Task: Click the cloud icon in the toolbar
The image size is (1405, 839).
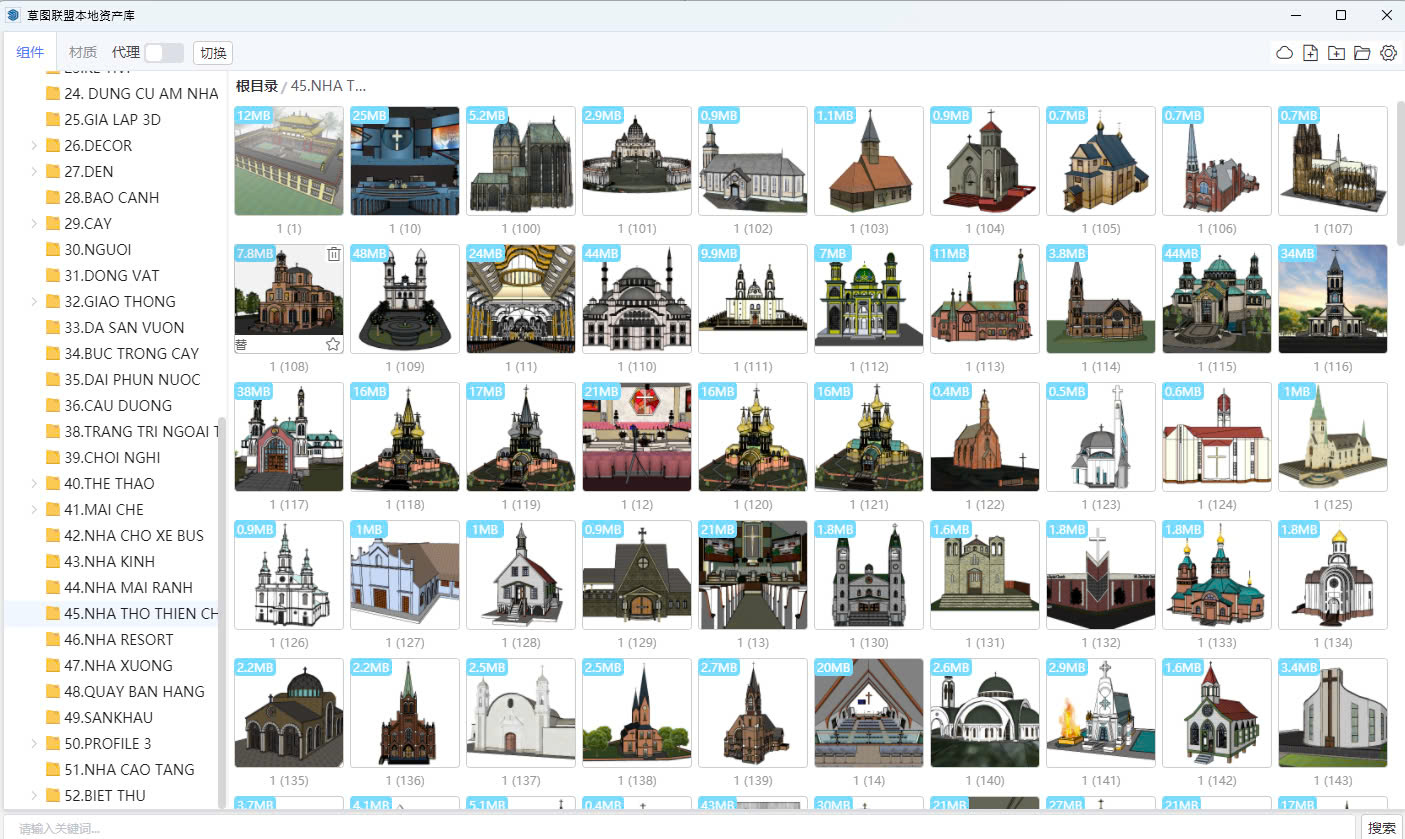Action: point(1284,53)
